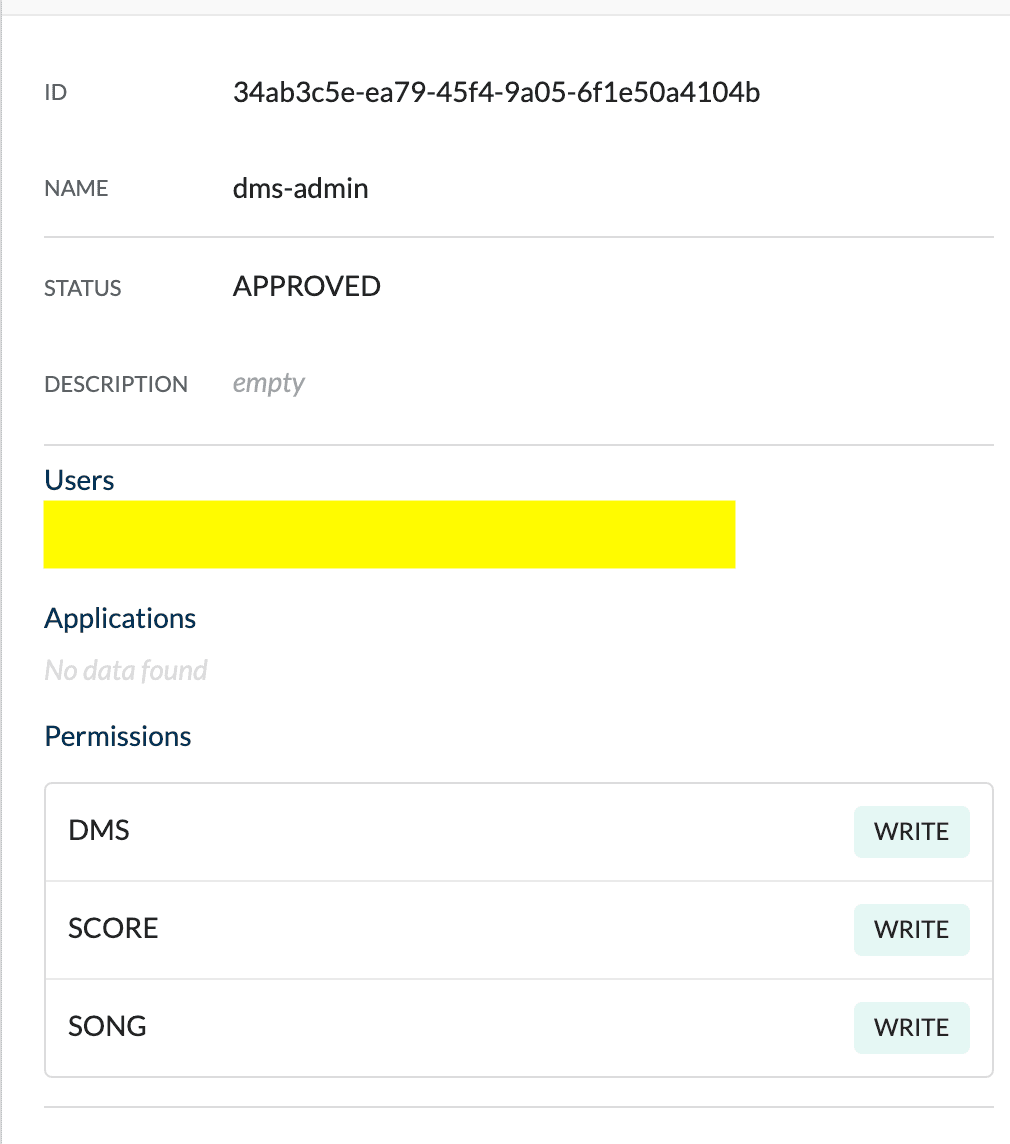Click the APPROVED status value
Image resolution: width=1010 pixels, height=1144 pixels.
pos(307,286)
